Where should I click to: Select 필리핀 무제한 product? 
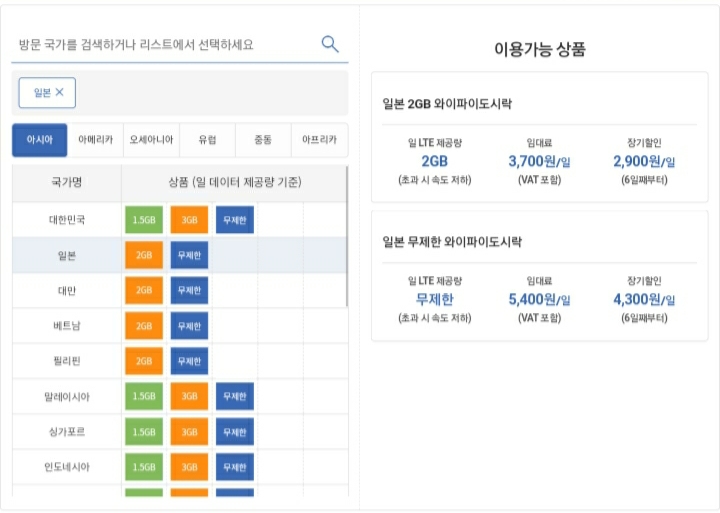point(189,361)
